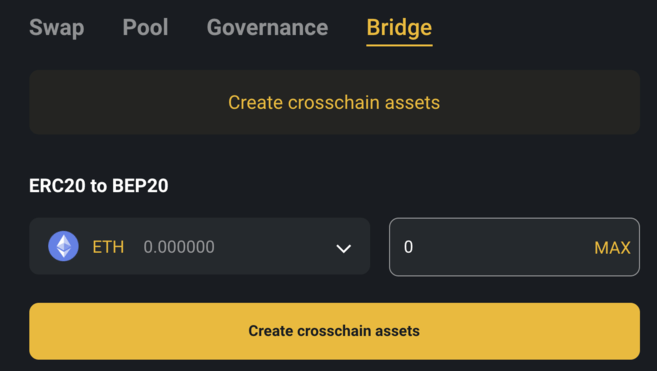The image size is (657, 371).
Task: Click blank area inside amount field before MAX
Action: [503, 247]
